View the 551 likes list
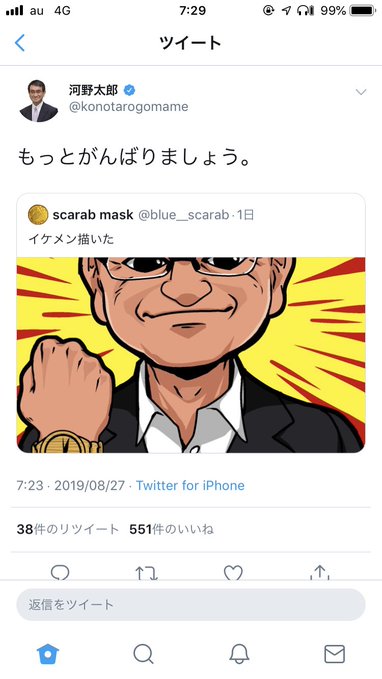The height and width of the screenshot is (679, 382). pos(172,529)
